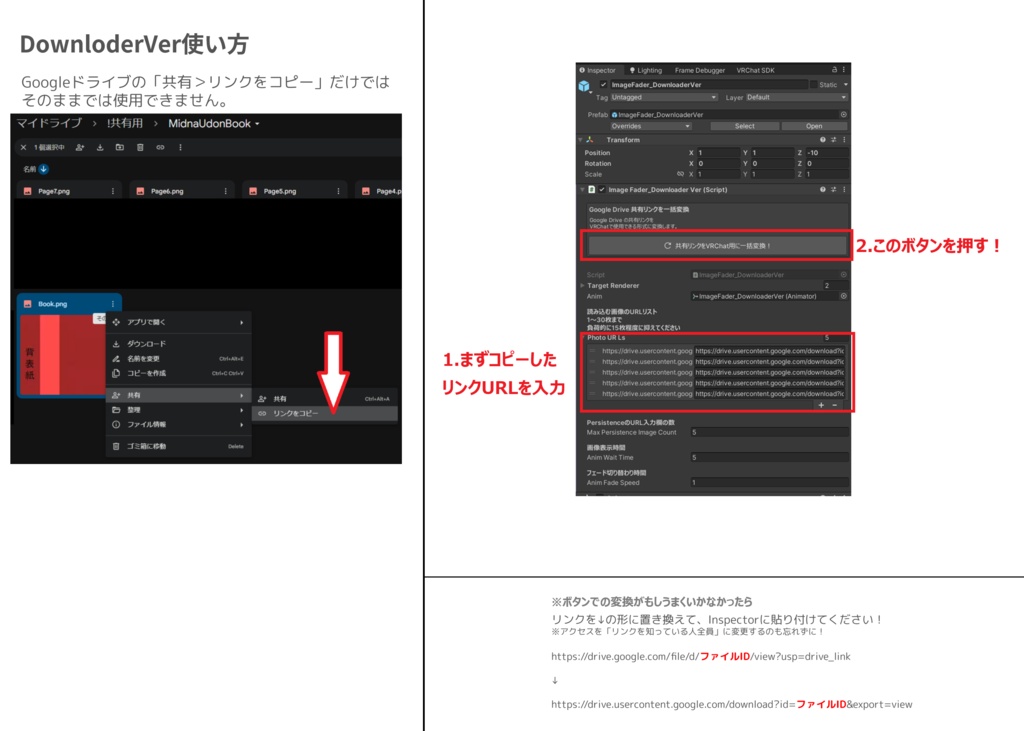Go to マイドライブ in the breadcrumb
Screen dimensions: 1024x731
coord(50,123)
